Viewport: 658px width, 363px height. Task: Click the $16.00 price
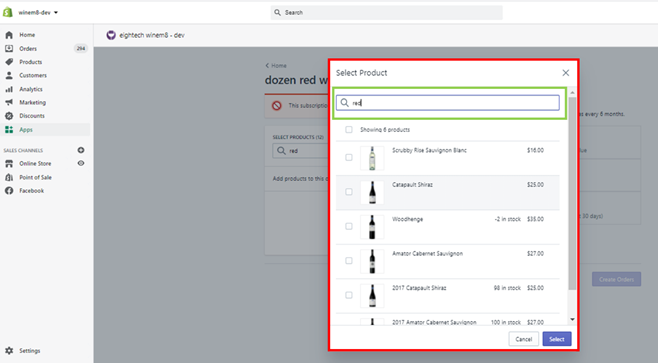click(535, 150)
